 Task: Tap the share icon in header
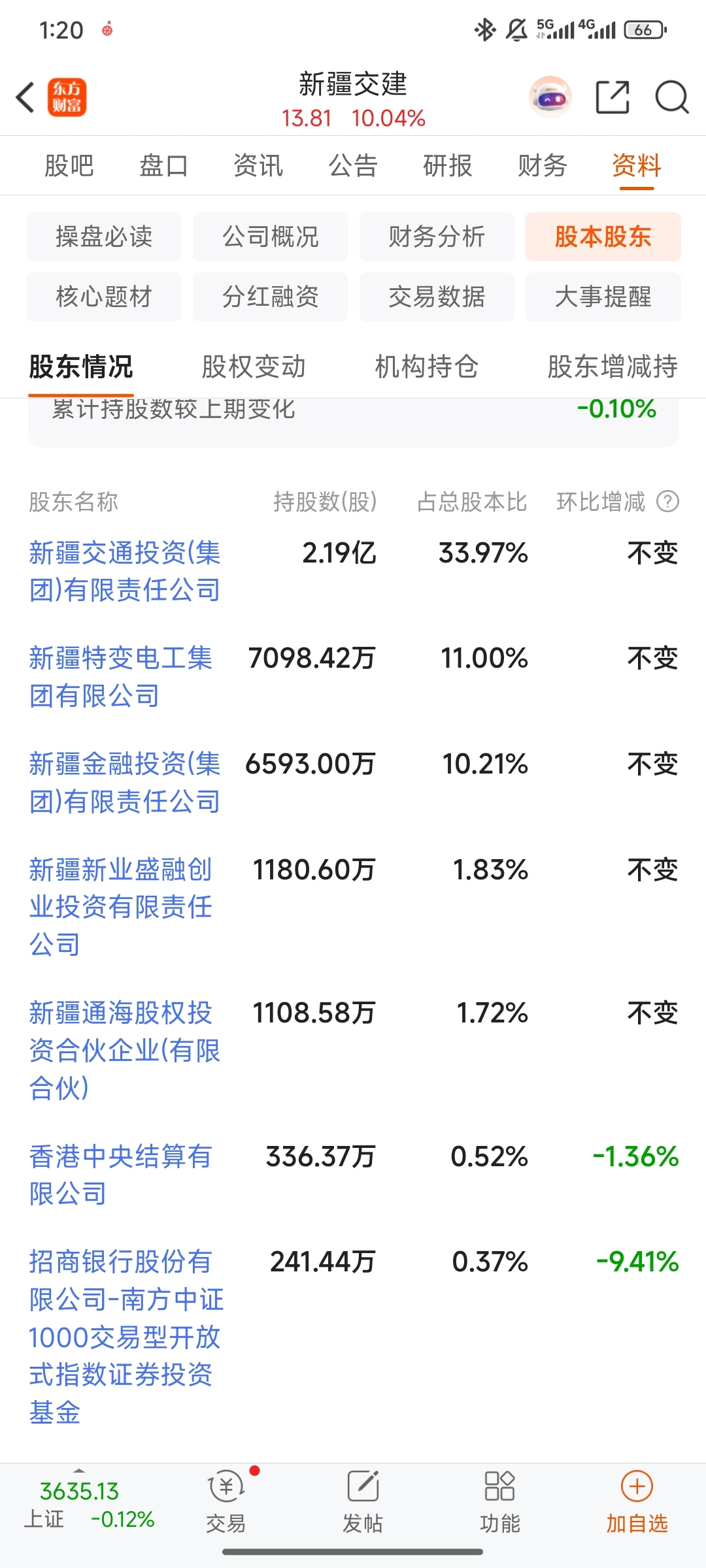[x=613, y=98]
